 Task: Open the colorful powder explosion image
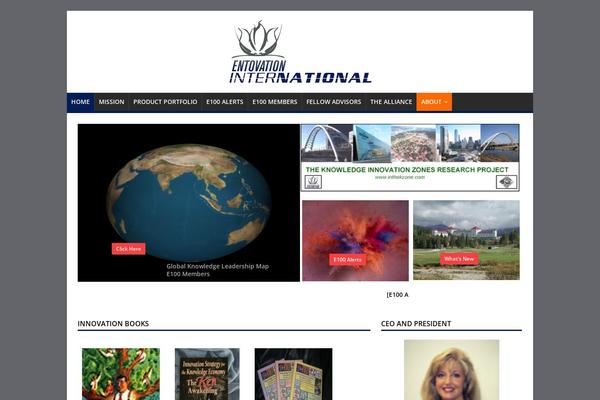[x=355, y=240]
